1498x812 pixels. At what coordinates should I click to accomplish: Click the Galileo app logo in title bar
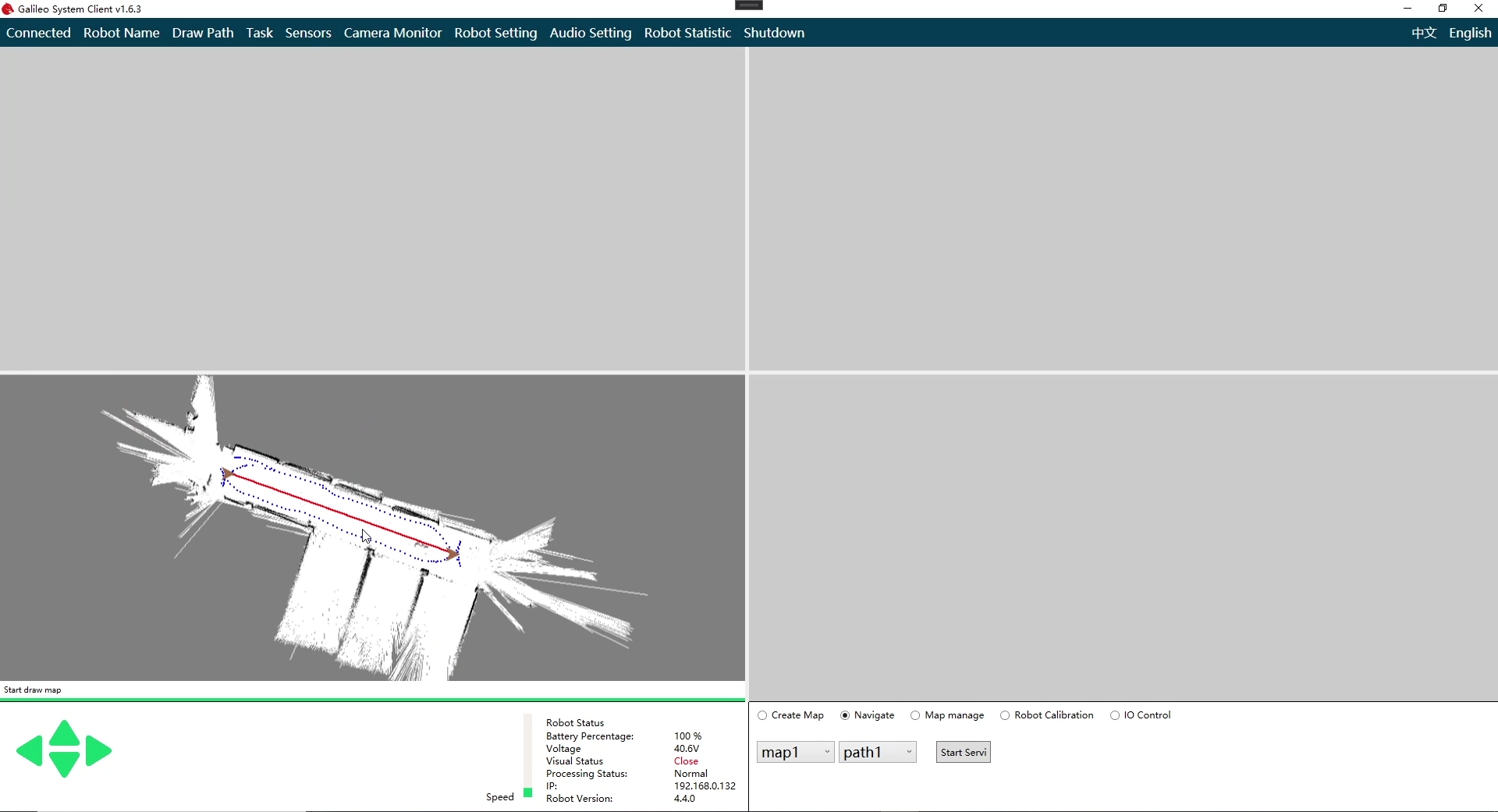(8, 9)
